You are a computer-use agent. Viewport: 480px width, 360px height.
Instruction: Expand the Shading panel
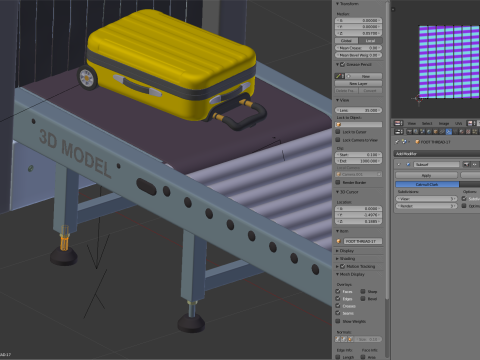[x=337, y=259]
